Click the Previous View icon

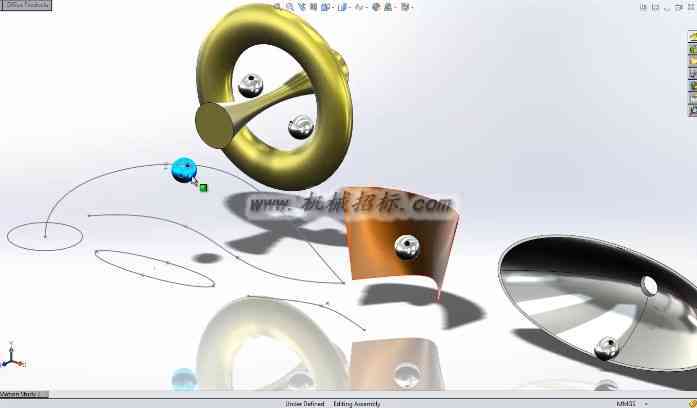(x=302, y=7)
